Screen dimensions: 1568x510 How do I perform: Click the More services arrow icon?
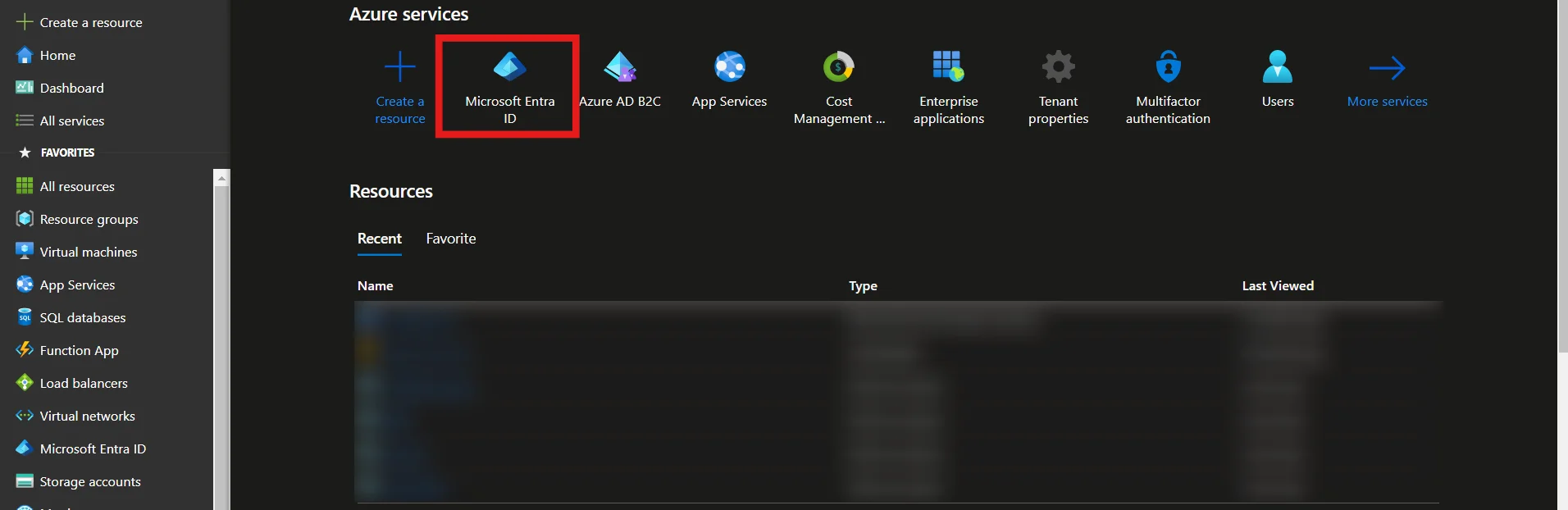point(1388,67)
